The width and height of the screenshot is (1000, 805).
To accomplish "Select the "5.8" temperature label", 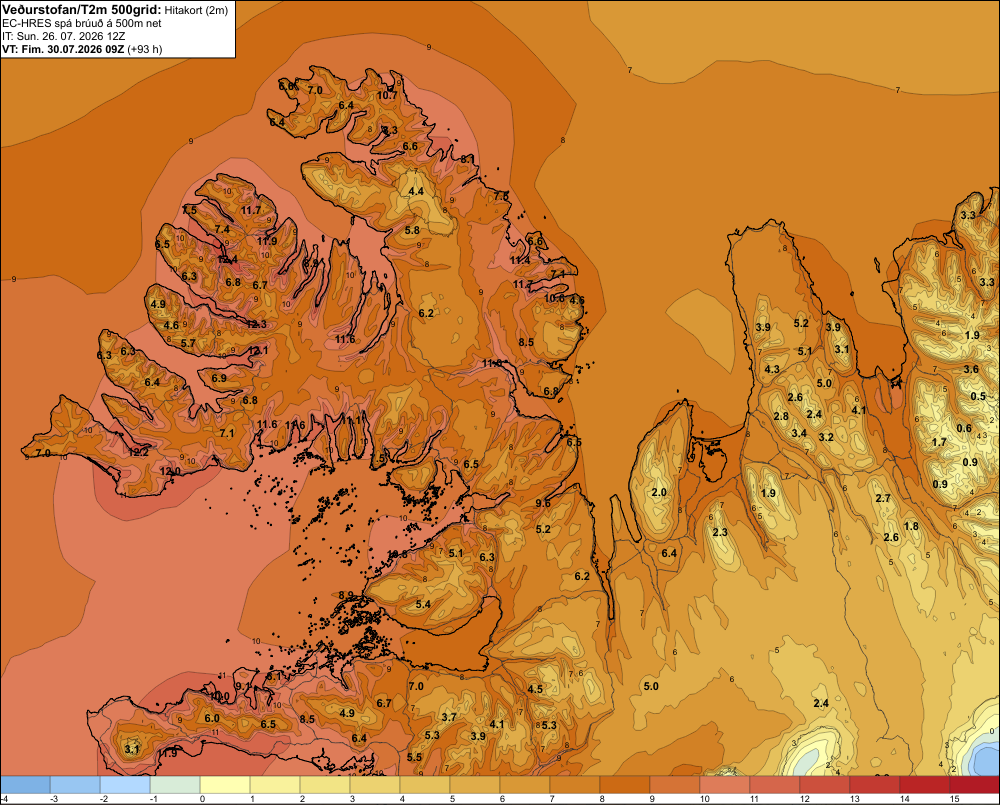I will click(x=412, y=230).
